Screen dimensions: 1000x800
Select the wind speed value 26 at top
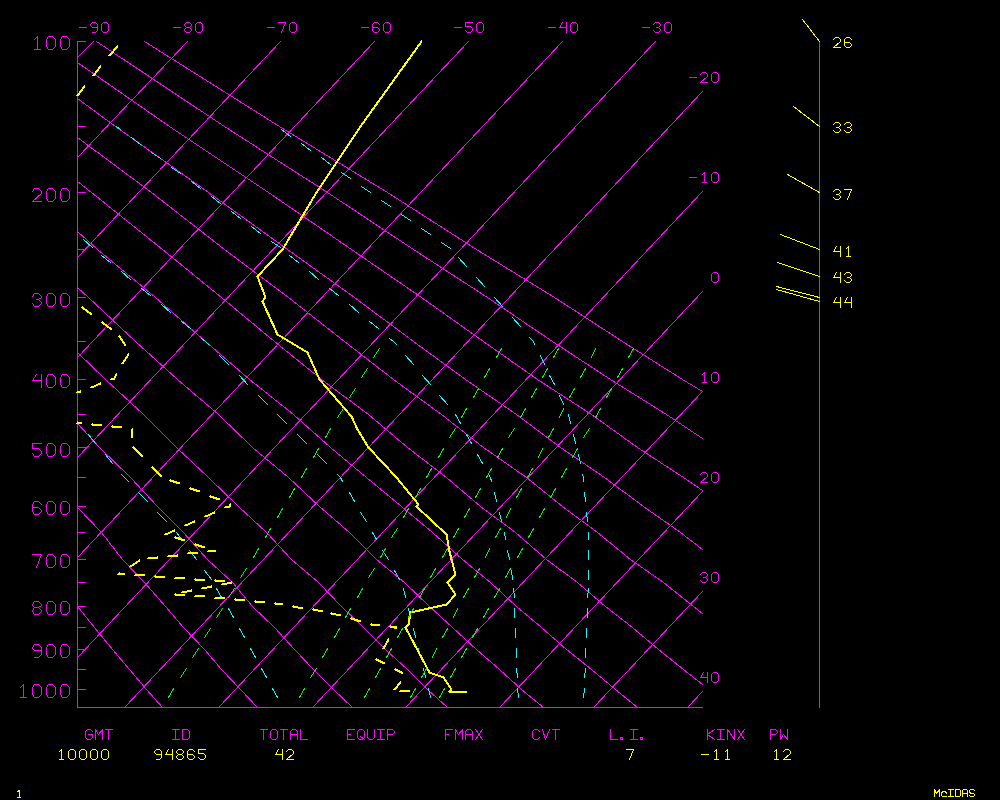[x=842, y=43]
